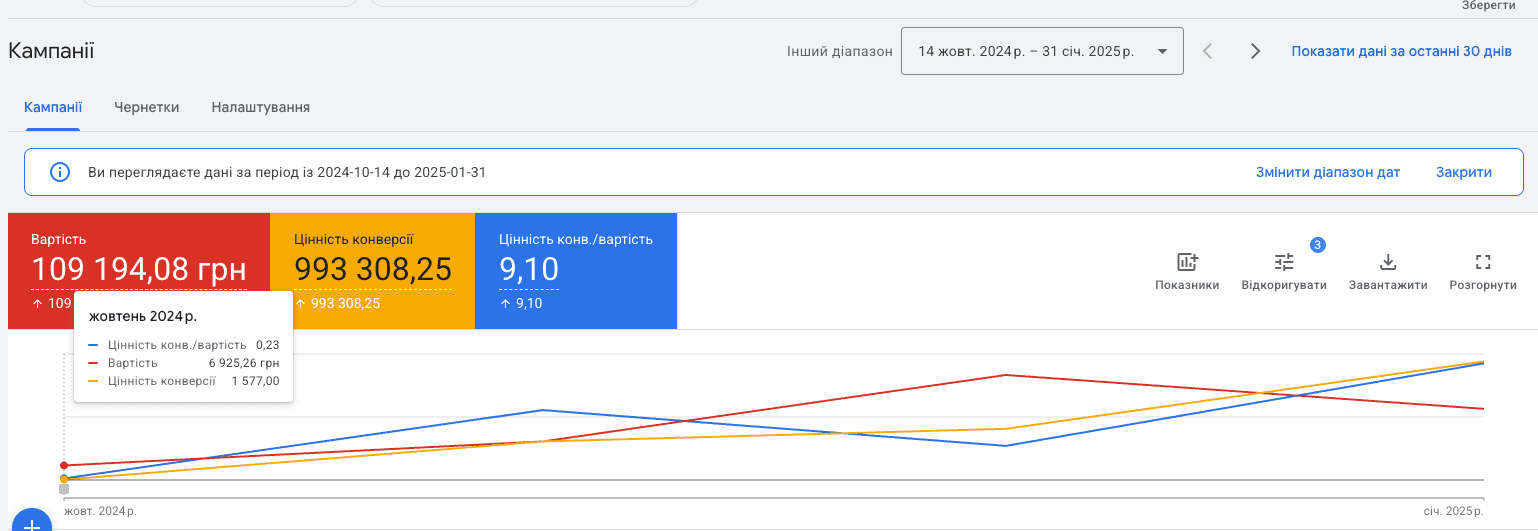This screenshot has width=1538, height=531.
Task: Click the large 9,10 ratio value
Action: [529, 269]
